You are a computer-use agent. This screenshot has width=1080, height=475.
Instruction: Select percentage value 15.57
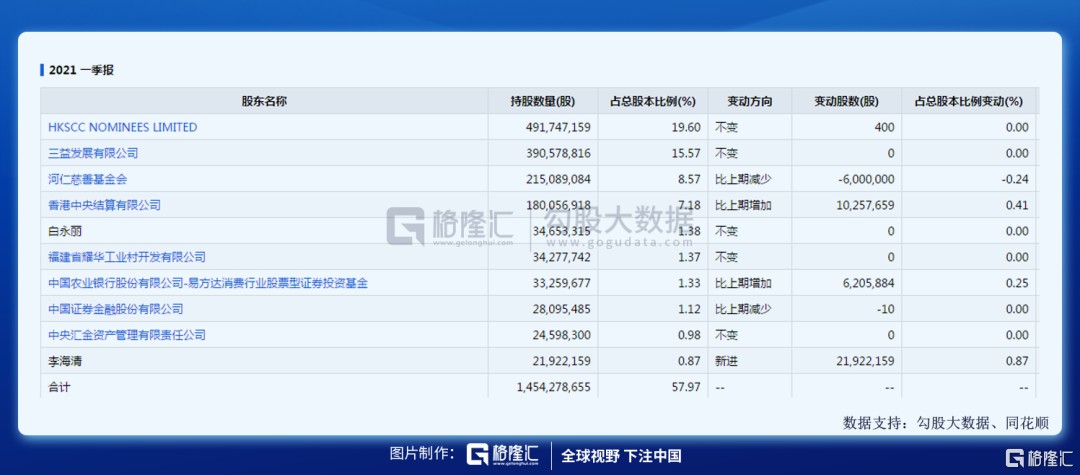[688, 153]
